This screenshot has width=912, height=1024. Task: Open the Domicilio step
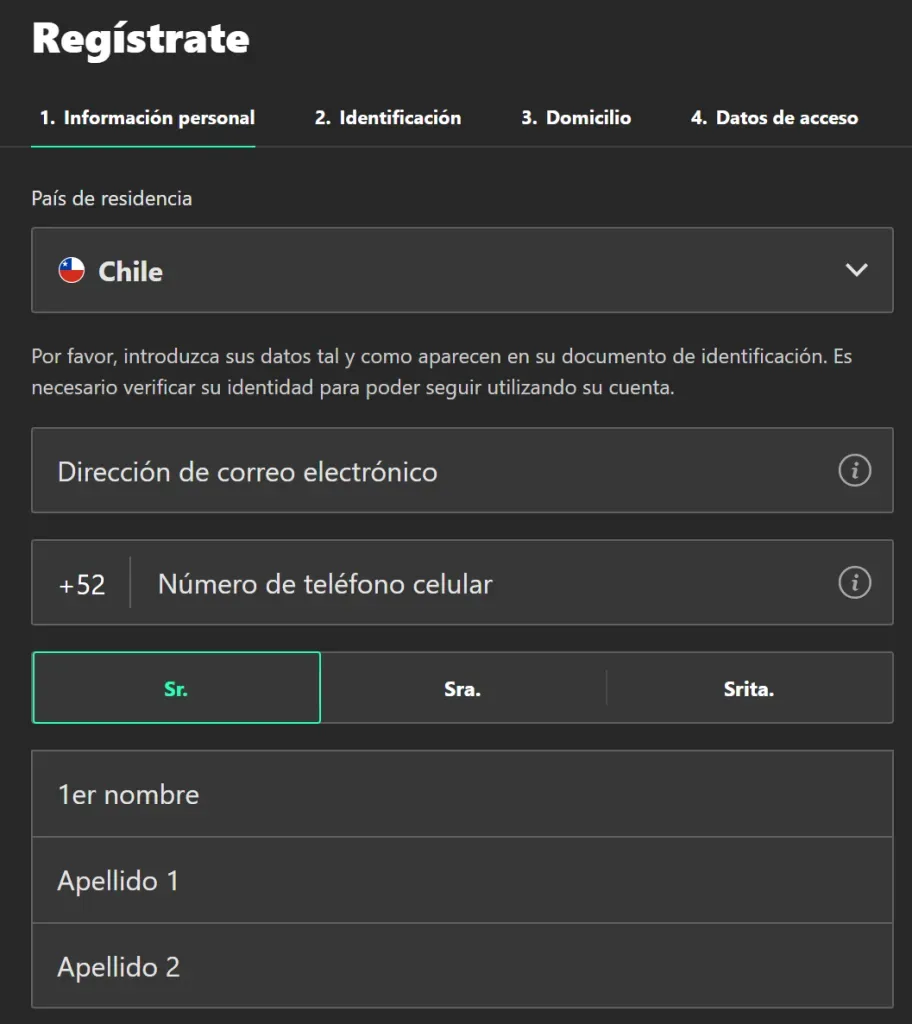click(575, 117)
